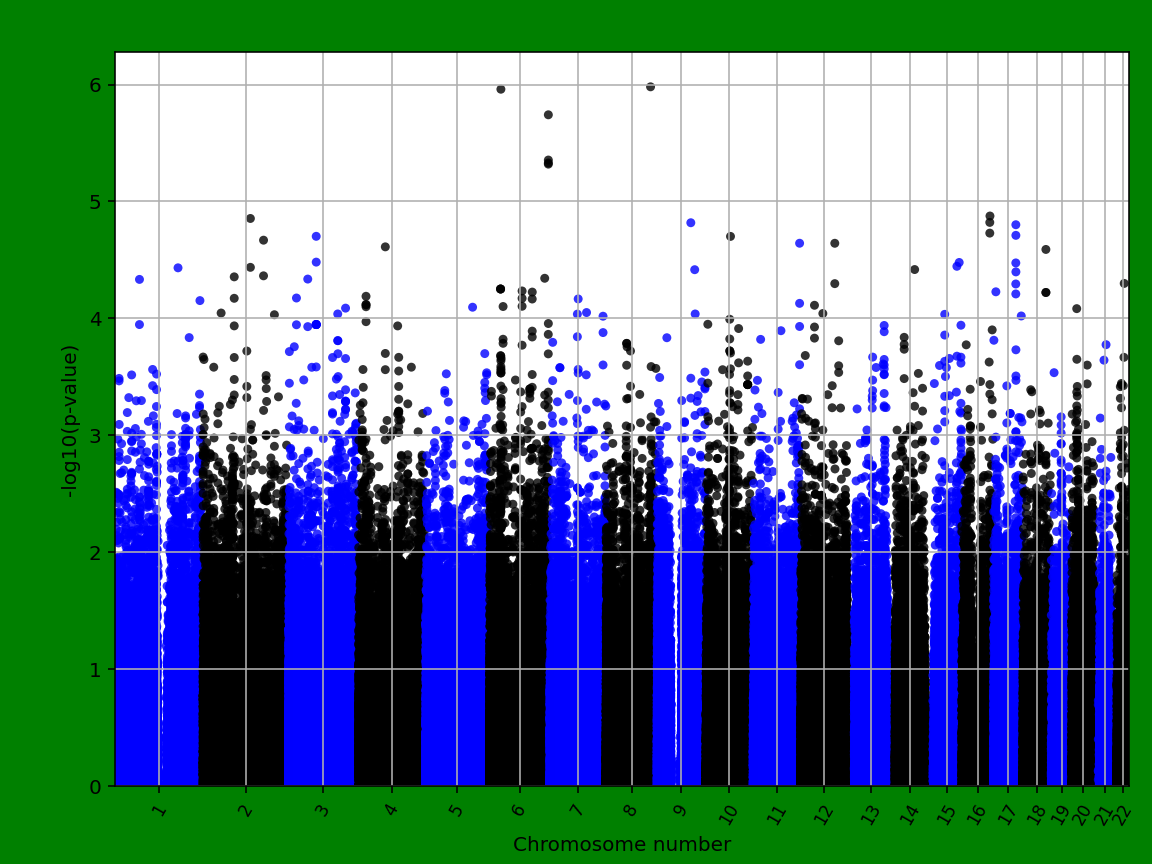The height and width of the screenshot is (864, 1152).
Task: Click the highest data point on chromosome 8
Action: click(650, 86)
